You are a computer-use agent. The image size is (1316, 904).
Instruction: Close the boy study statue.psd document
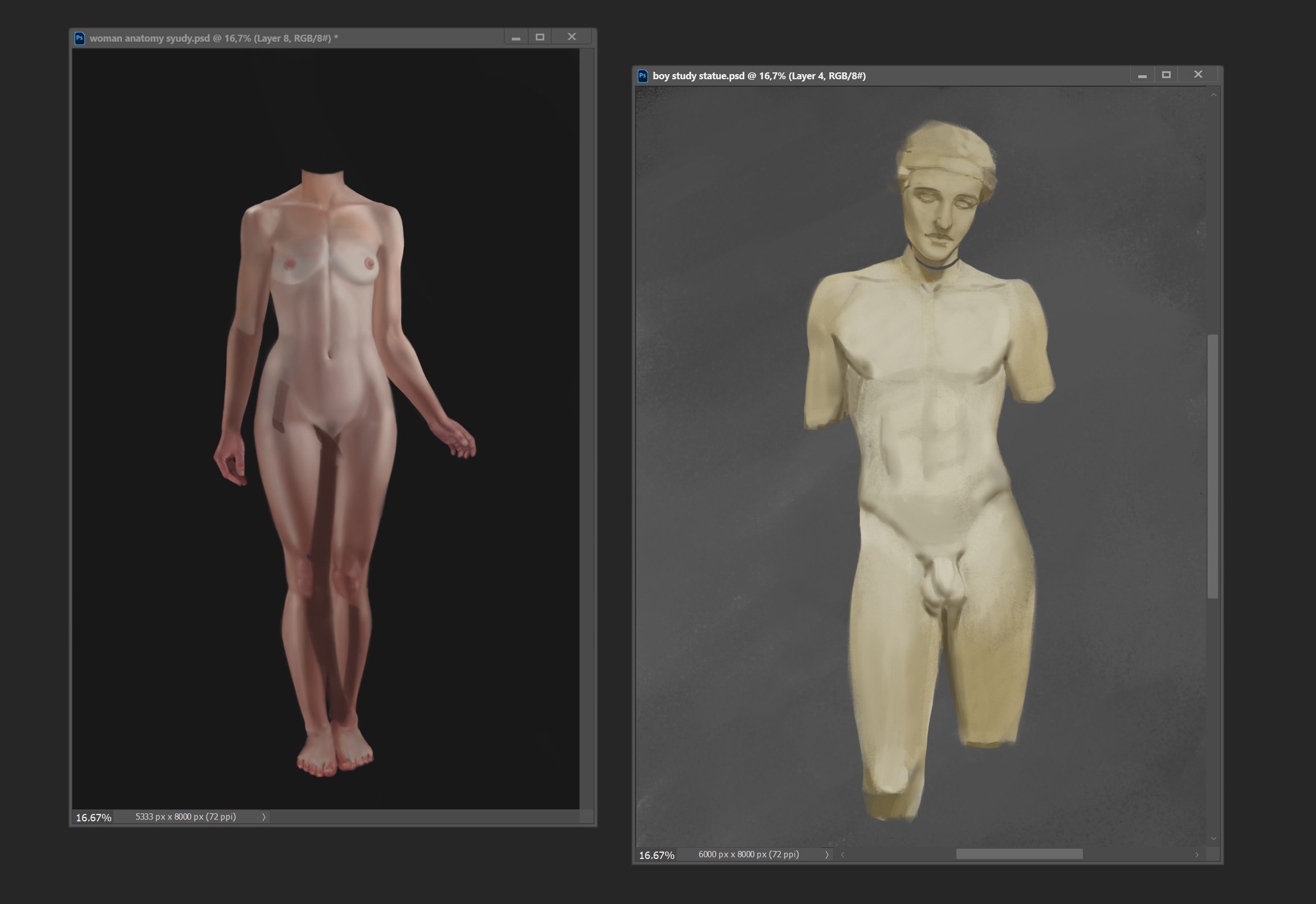point(1198,75)
